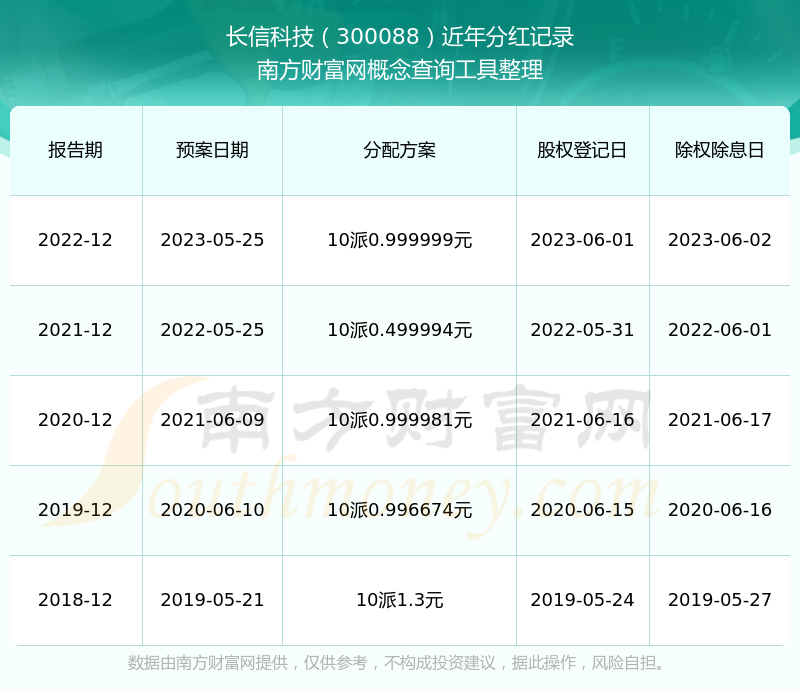Select registration date 2021-06-16

point(582,420)
